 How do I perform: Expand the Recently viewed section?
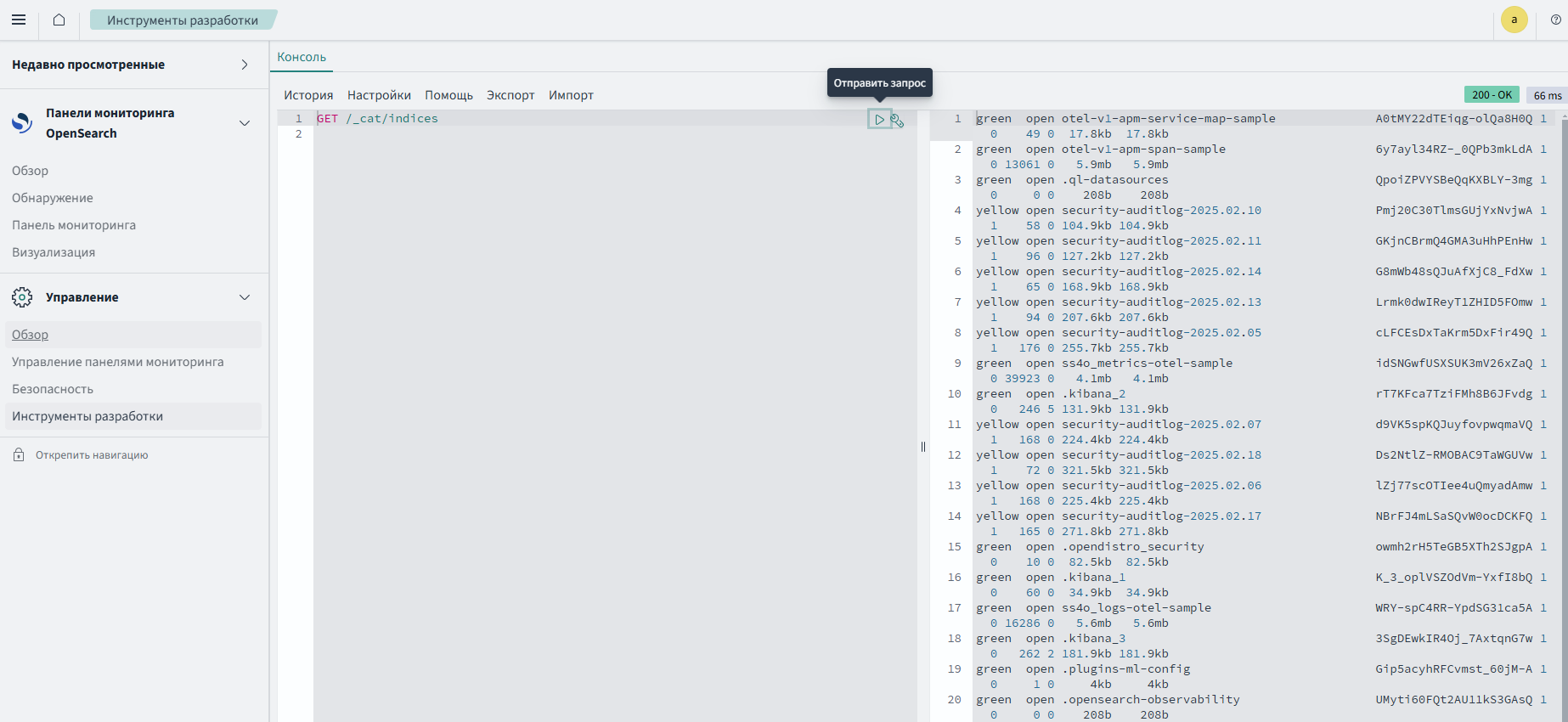(x=245, y=65)
